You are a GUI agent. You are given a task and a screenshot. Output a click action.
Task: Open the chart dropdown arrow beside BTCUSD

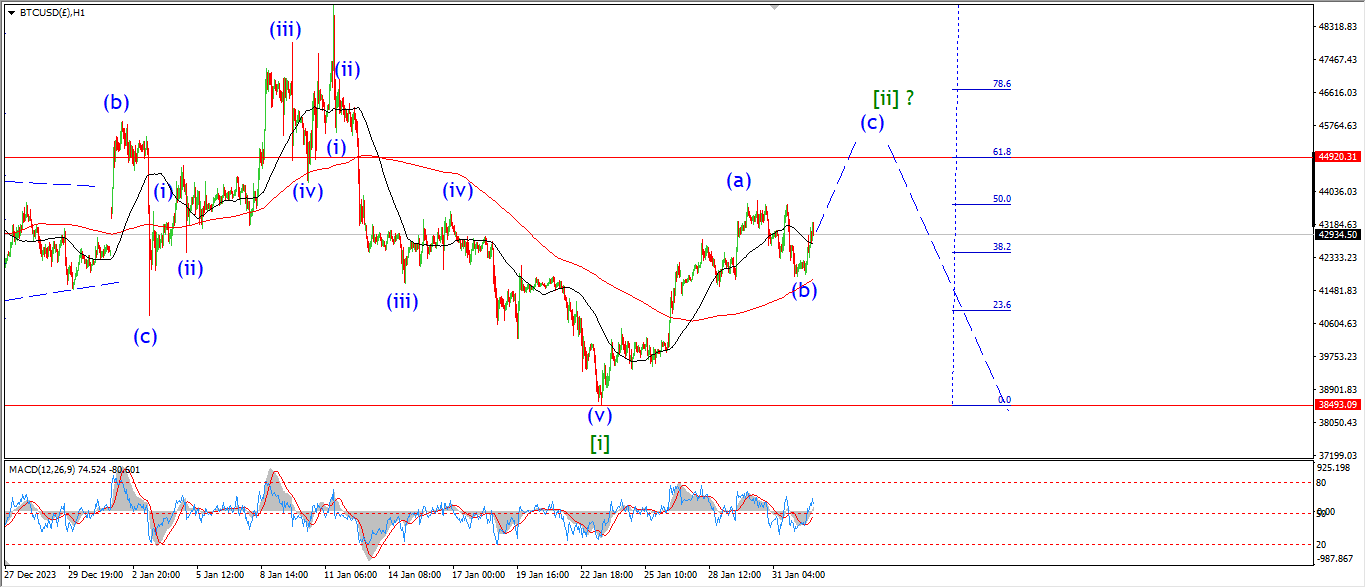[x=10, y=13]
